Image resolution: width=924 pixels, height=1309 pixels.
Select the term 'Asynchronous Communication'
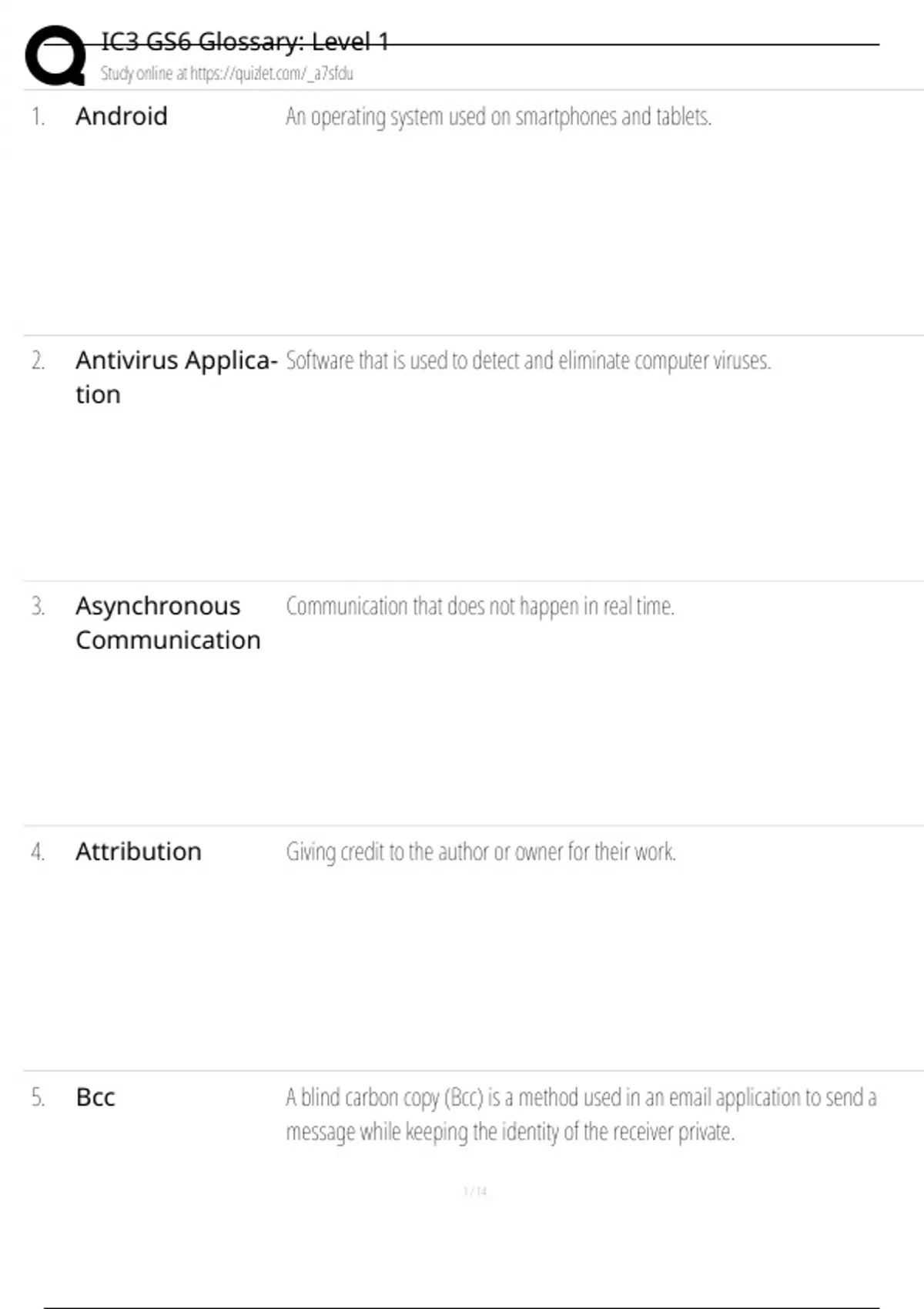[168, 623]
